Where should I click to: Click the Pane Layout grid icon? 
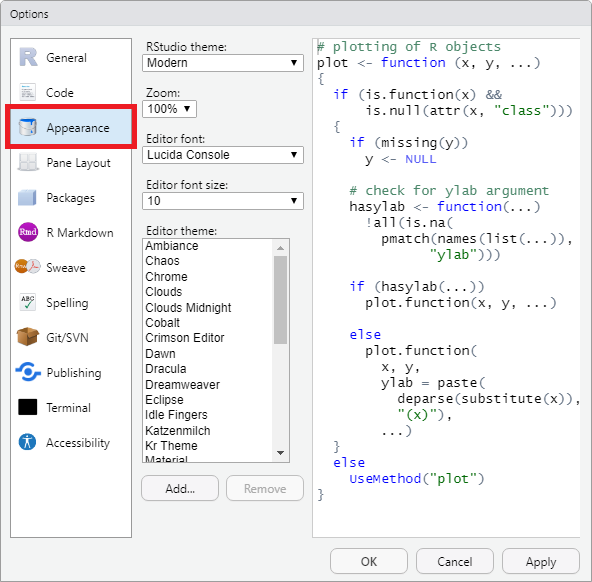[x=28, y=162]
